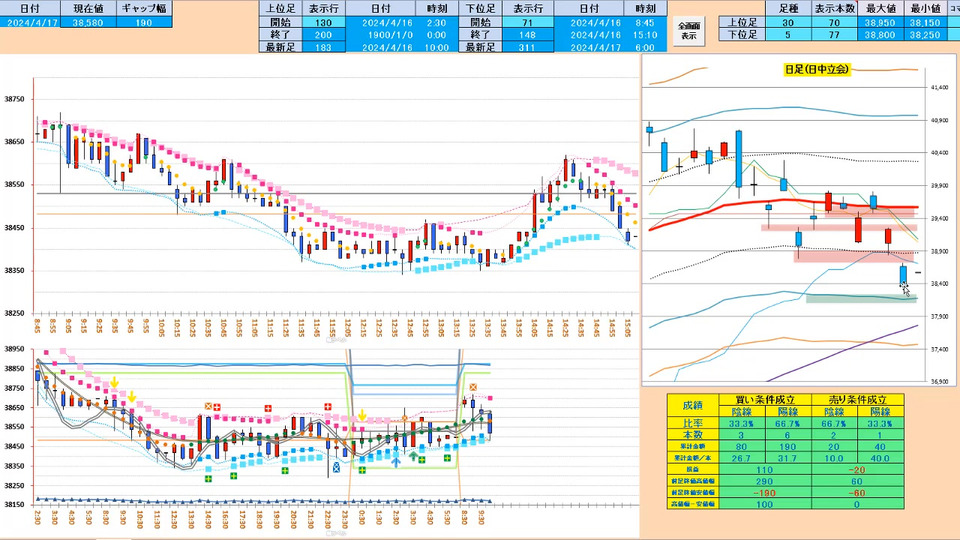Click the value 290 in results table

764,481
